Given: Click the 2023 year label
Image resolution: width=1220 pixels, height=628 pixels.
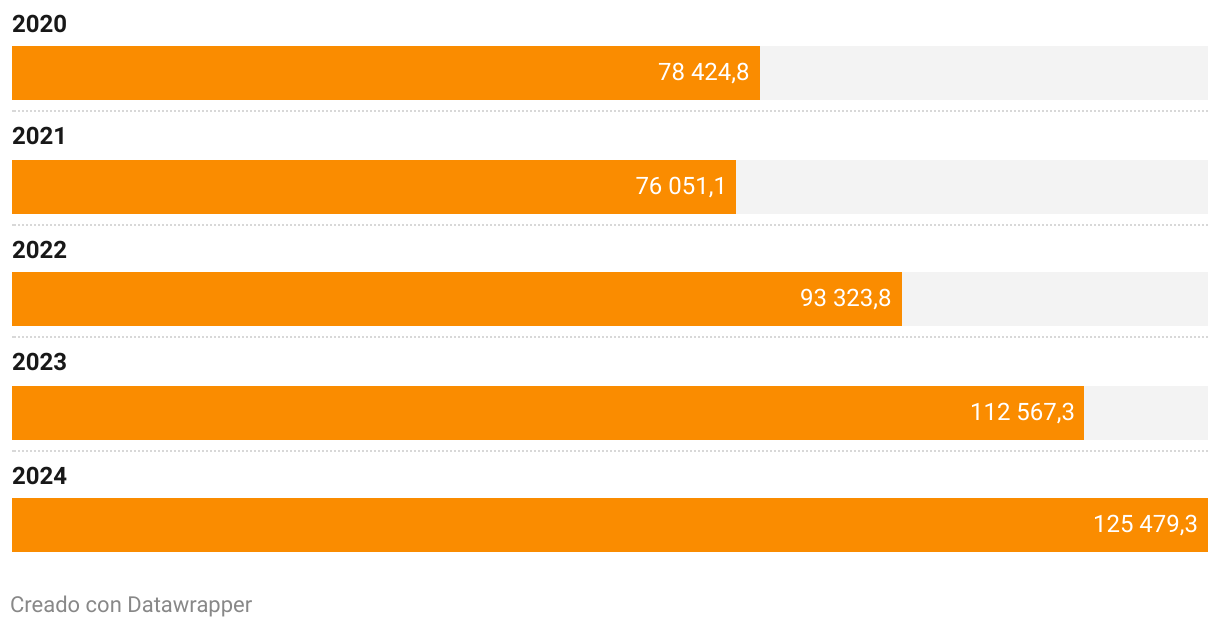Looking at the screenshot, I should pyautogui.click(x=39, y=363).
